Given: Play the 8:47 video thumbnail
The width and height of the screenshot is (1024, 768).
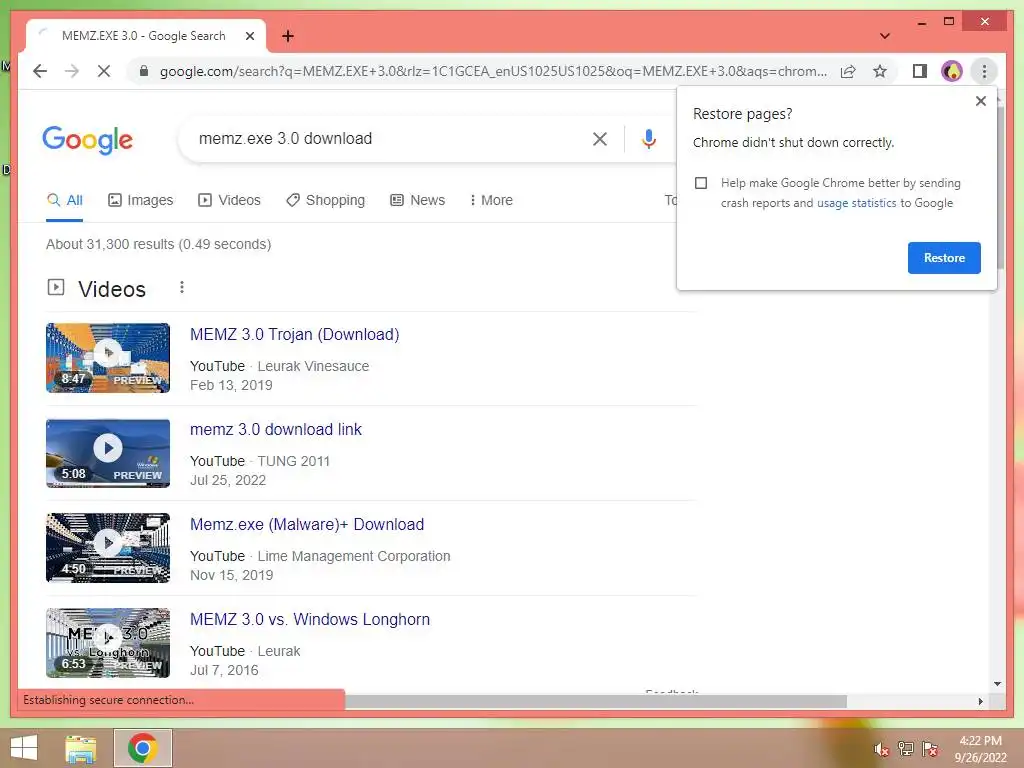Looking at the screenshot, I should 108,358.
